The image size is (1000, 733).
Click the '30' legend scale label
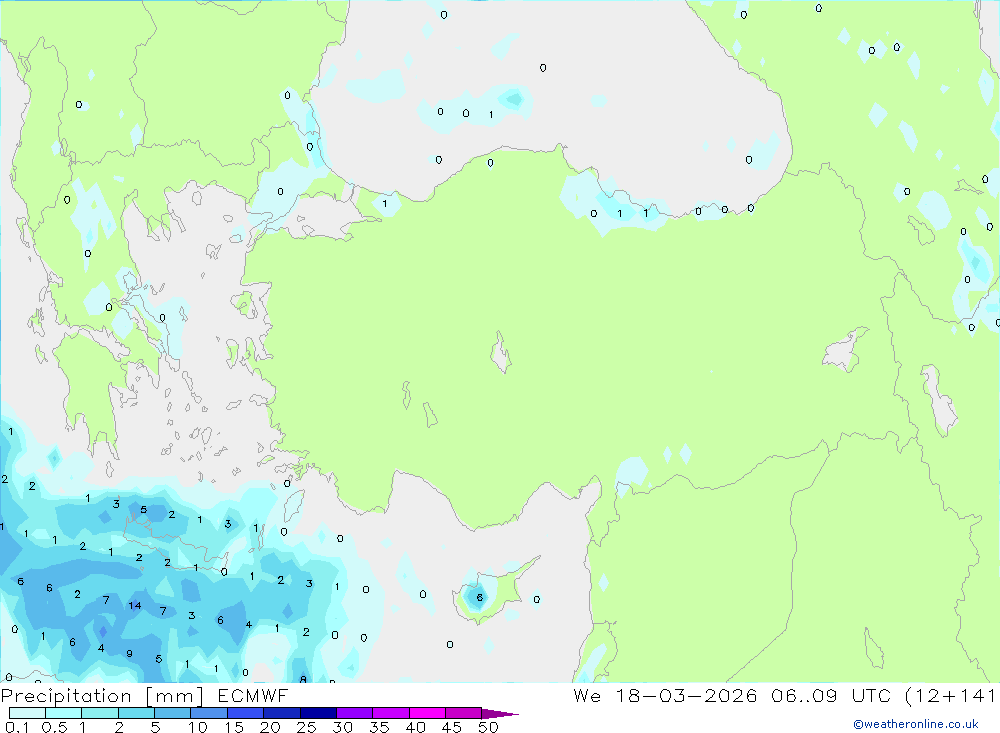point(343,727)
